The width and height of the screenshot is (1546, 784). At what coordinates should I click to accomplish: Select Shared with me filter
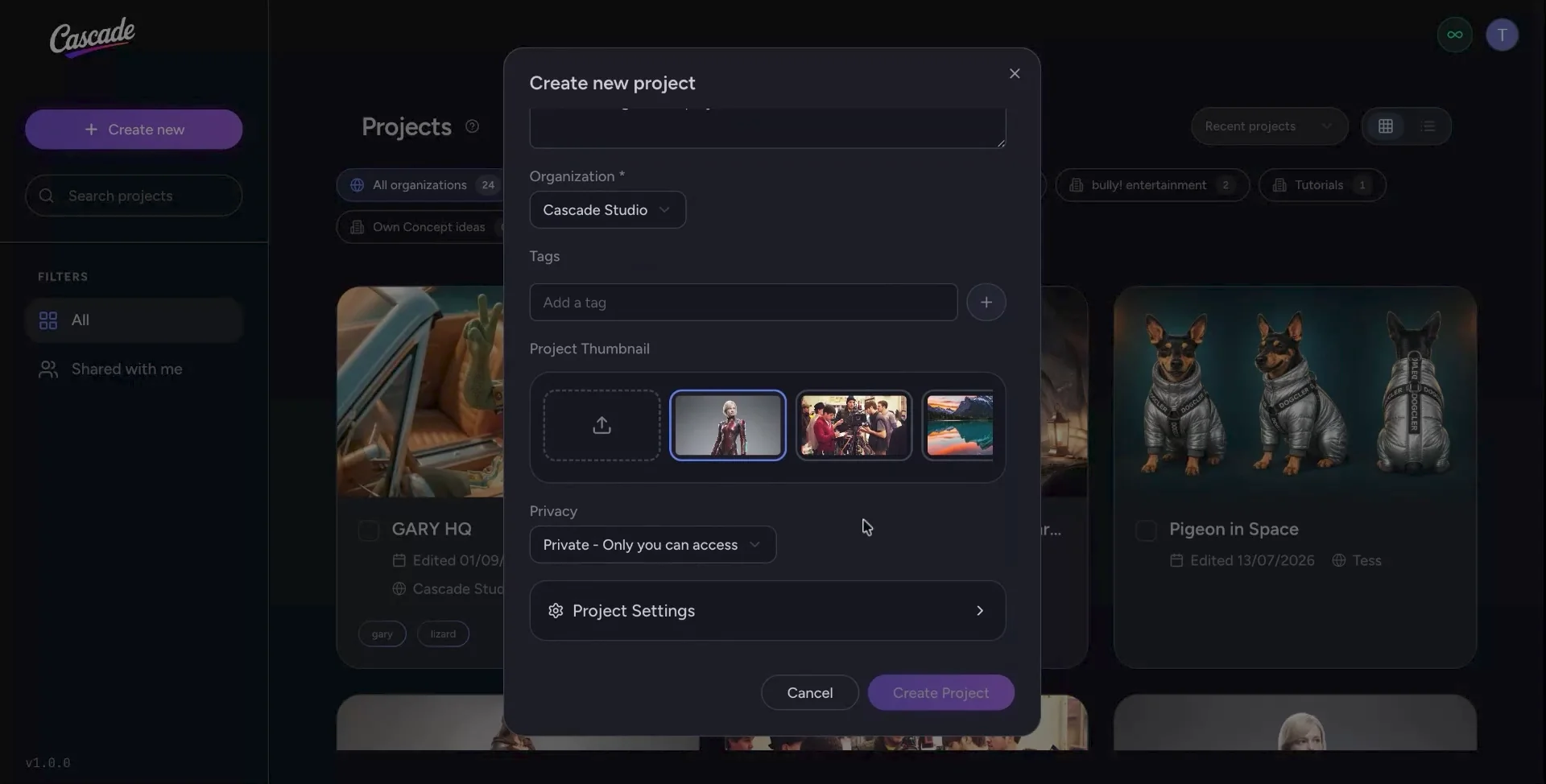tap(134, 369)
